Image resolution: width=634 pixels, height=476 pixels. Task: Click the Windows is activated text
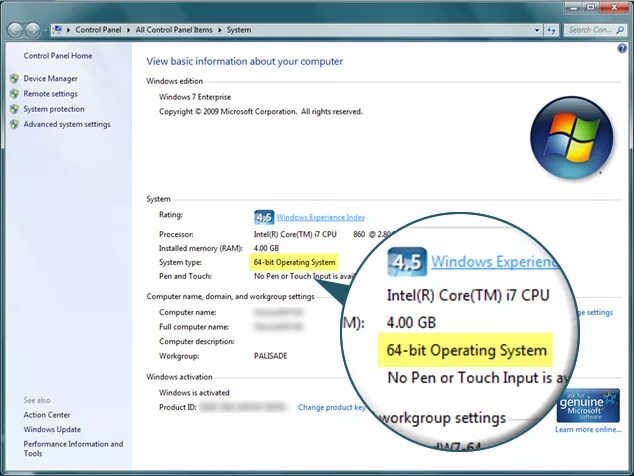click(x=194, y=393)
